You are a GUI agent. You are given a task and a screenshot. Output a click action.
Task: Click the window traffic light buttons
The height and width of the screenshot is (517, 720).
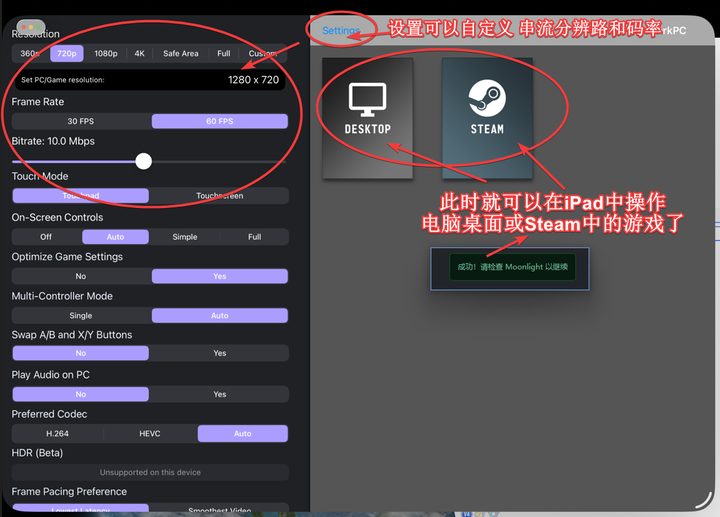pyautogui.click(x=31, y=27)
